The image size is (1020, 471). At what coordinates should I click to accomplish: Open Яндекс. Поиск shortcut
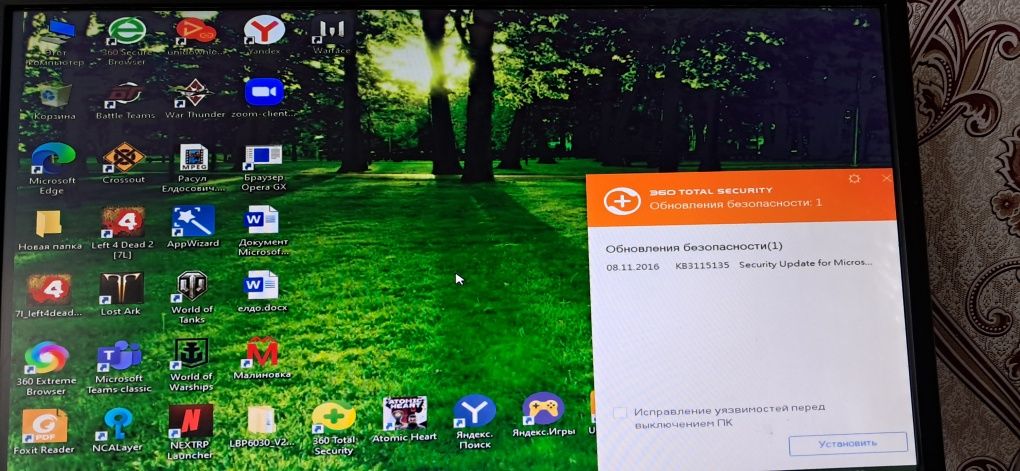tap(474, 422)
